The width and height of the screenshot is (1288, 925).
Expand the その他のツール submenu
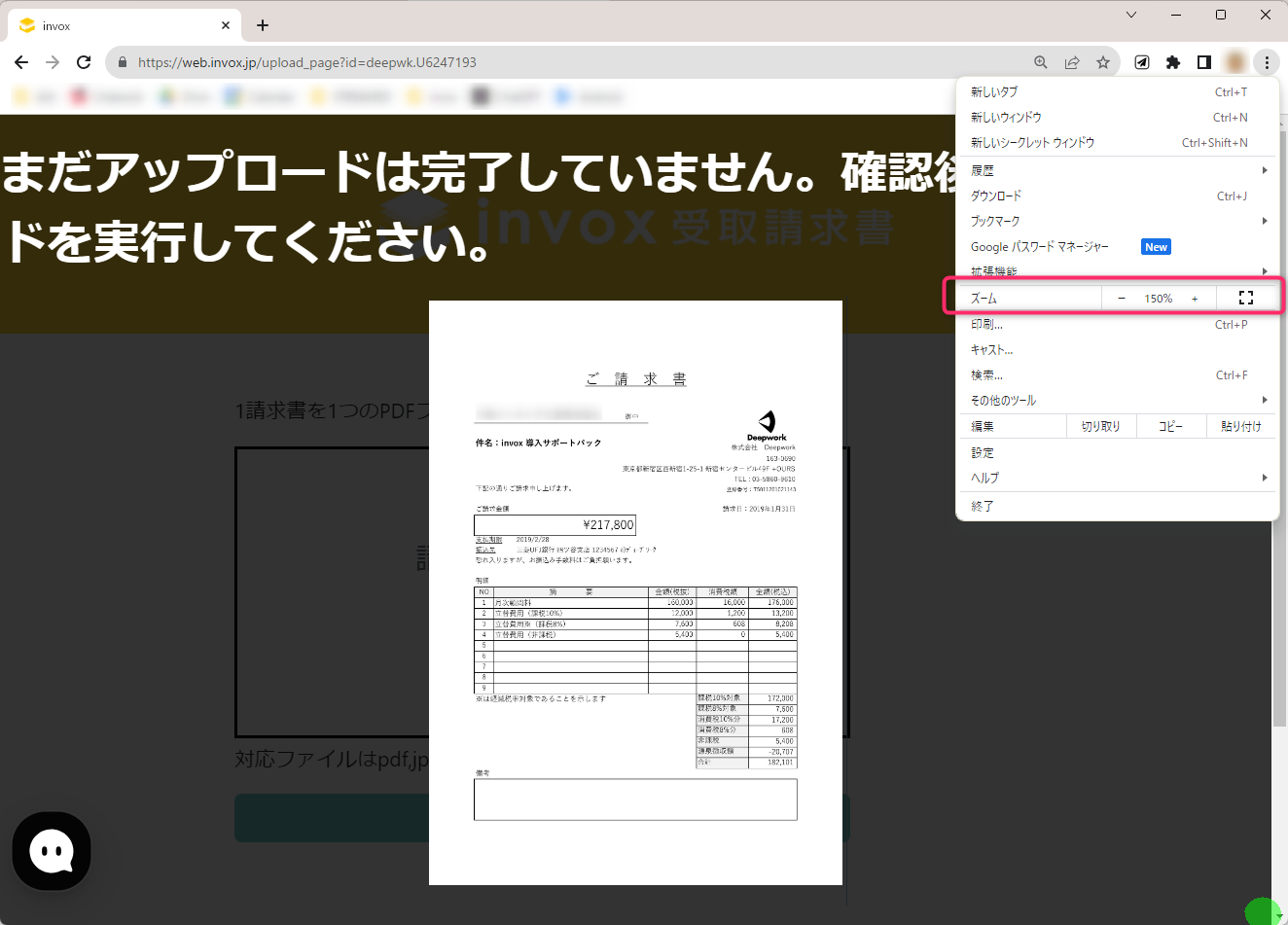[x=1117, y=400]
